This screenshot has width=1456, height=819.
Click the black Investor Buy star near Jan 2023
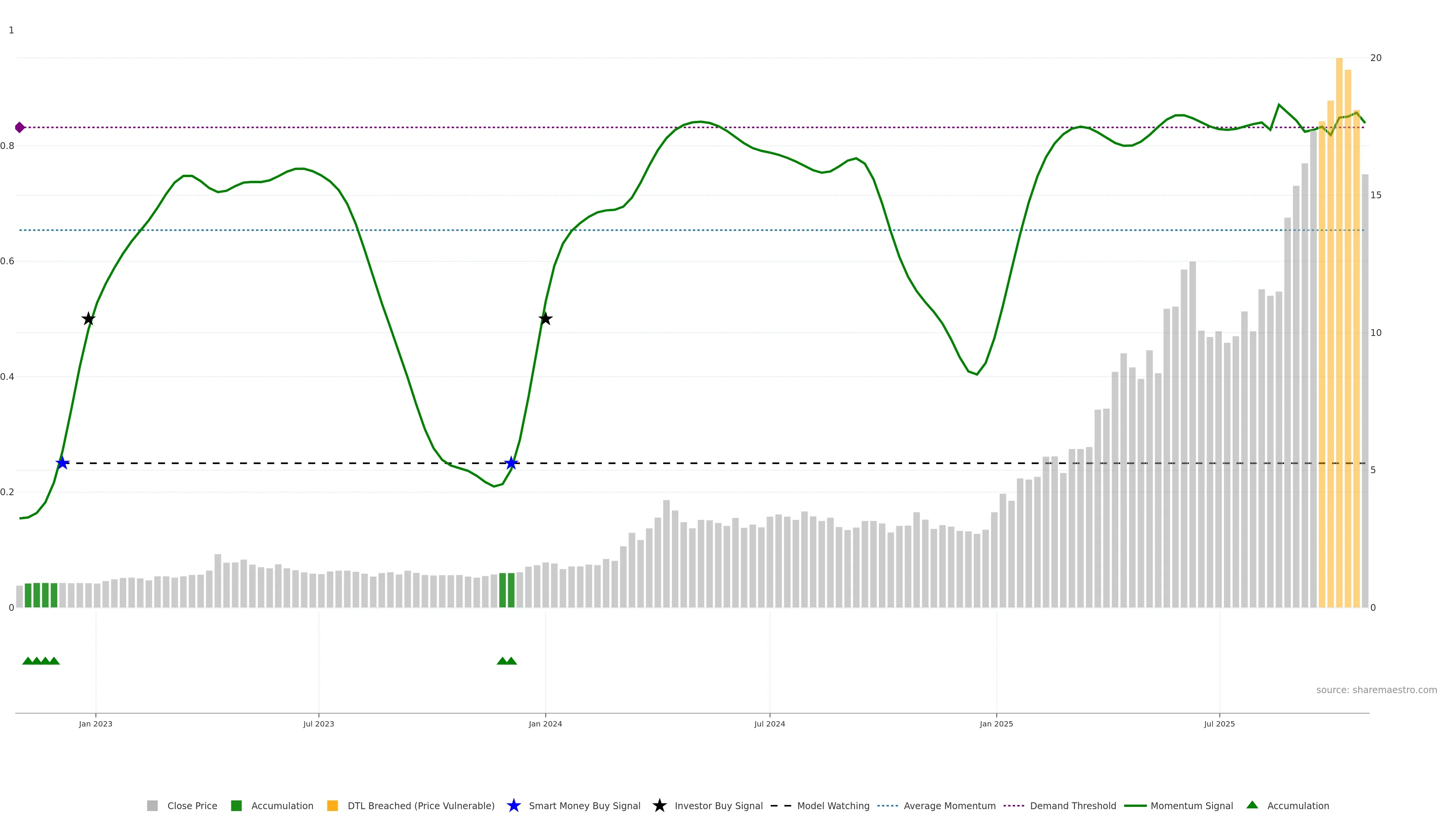88,319
